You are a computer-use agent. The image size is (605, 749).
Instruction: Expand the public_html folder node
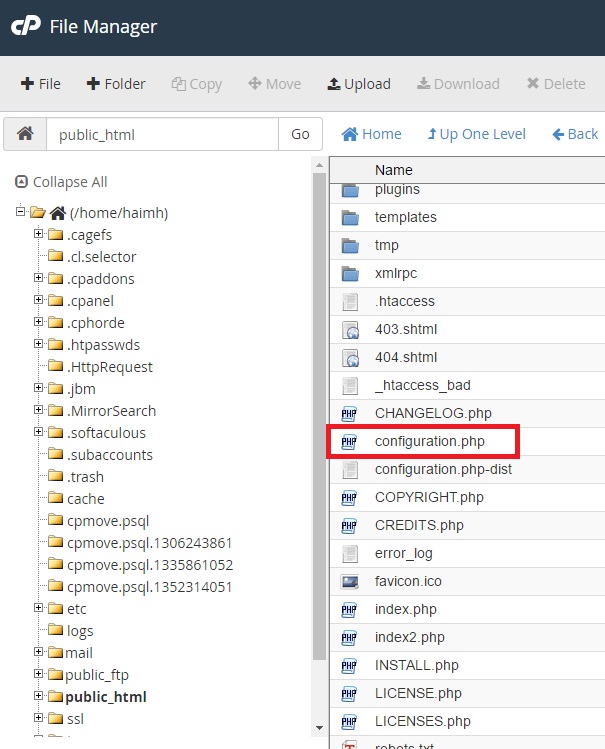coord(38,696)
